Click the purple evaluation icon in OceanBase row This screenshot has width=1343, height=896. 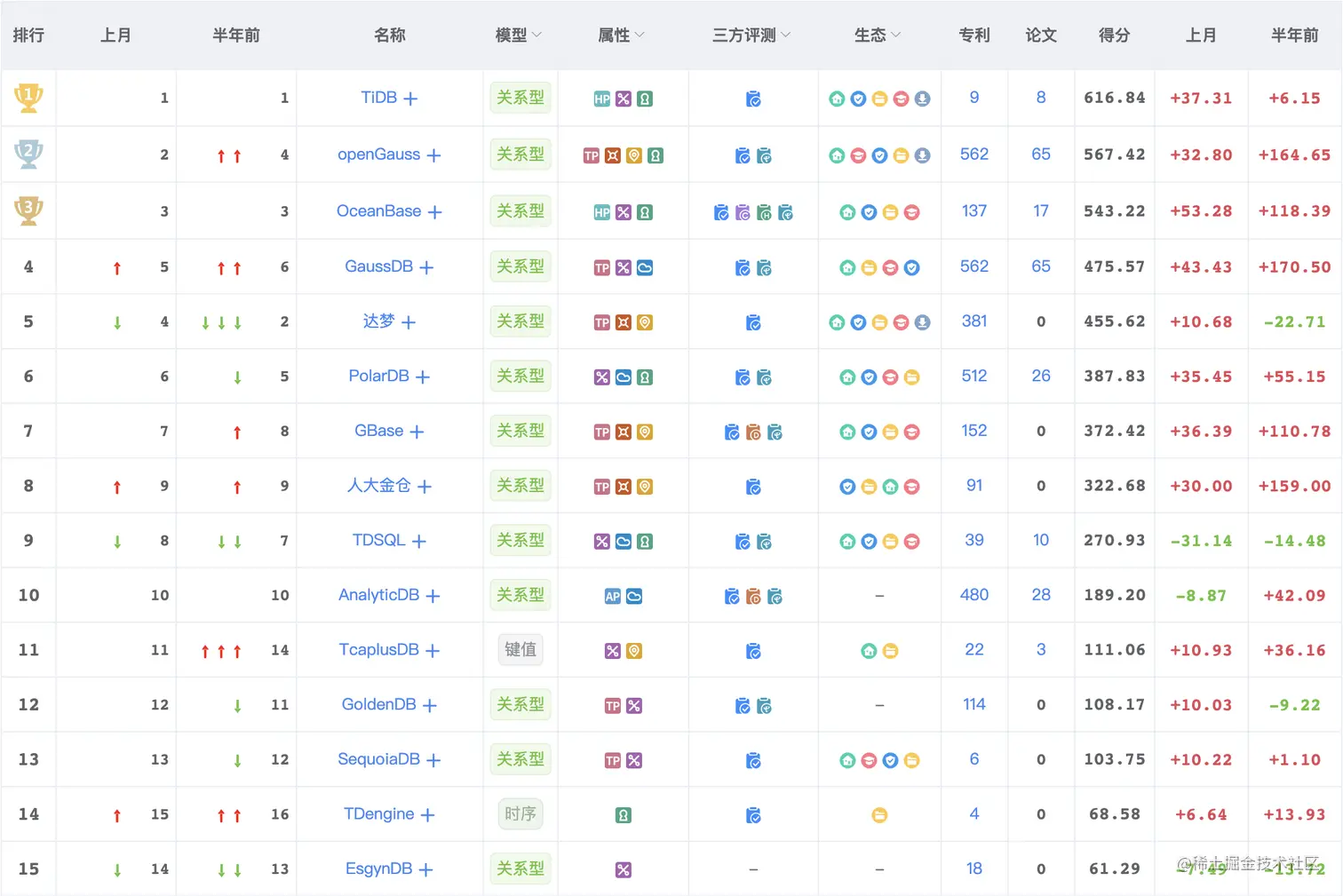(743, 212)
